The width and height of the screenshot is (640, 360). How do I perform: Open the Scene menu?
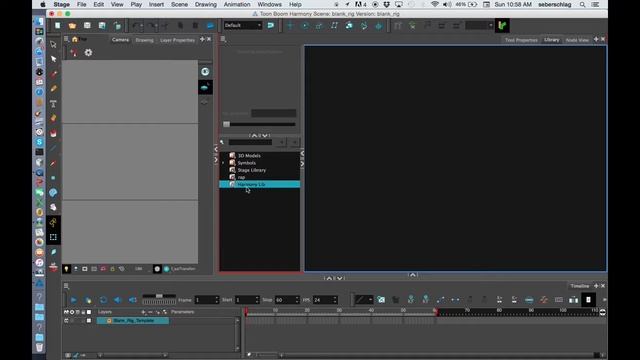pyautogui.click(x=179, y=4)
